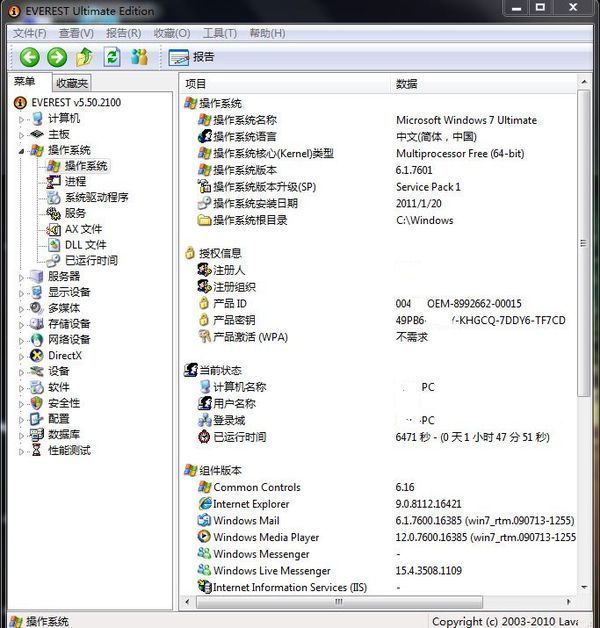This screenshot has height=628, width=600.
Task: Select the 已运行时间 tree item
Action: (82, 260)
